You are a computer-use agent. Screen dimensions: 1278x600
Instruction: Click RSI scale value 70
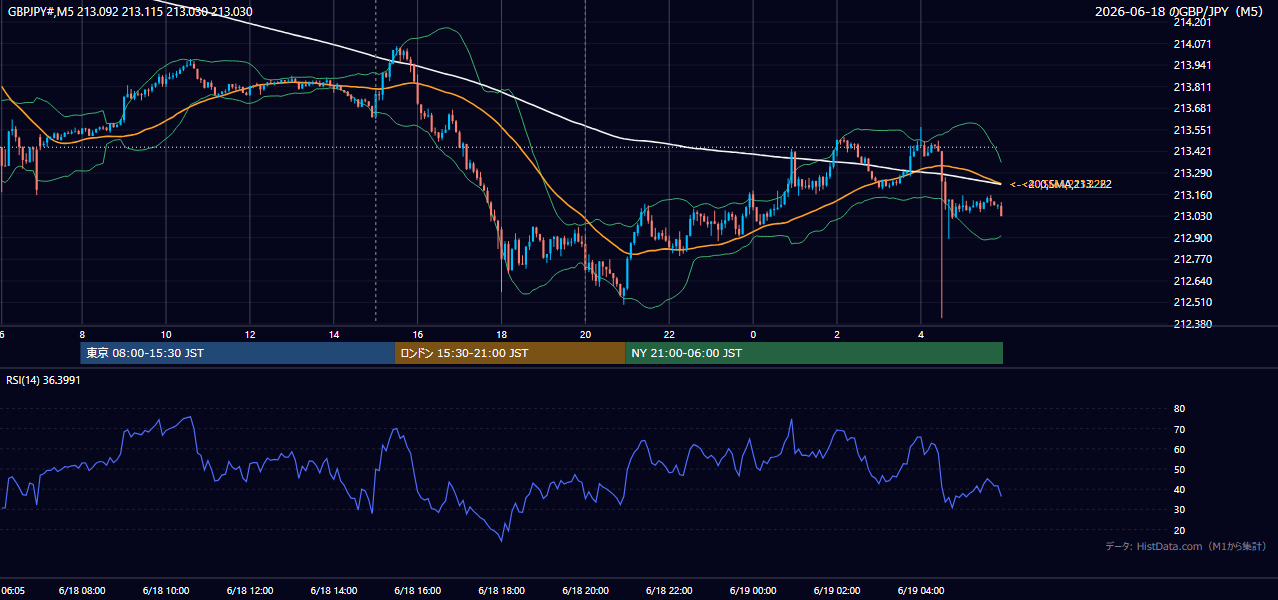point(1179,429)
